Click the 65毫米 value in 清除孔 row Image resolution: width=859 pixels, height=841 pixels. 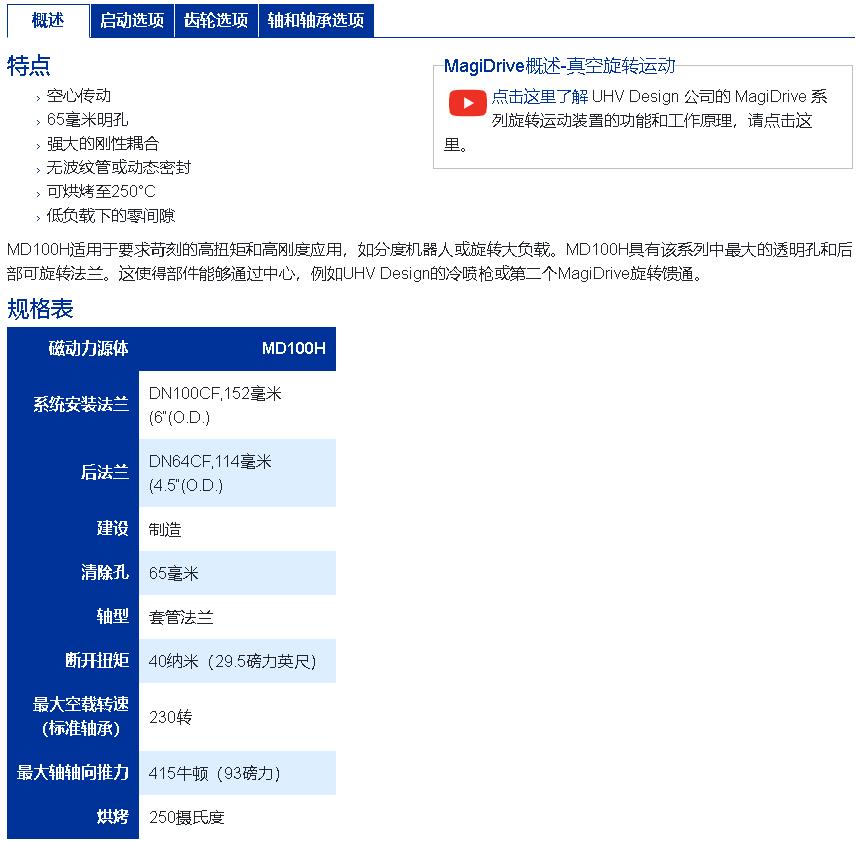237,573
